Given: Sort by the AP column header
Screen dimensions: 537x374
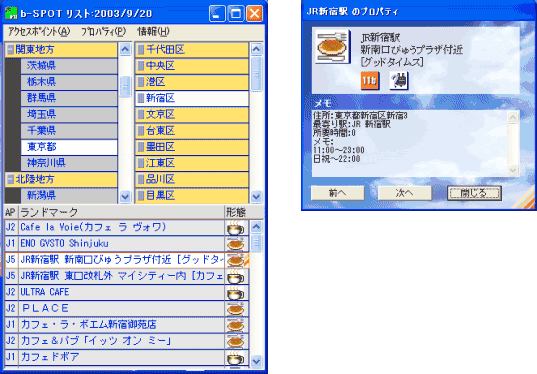Looking at the screenshot, I should coord(11,212).
